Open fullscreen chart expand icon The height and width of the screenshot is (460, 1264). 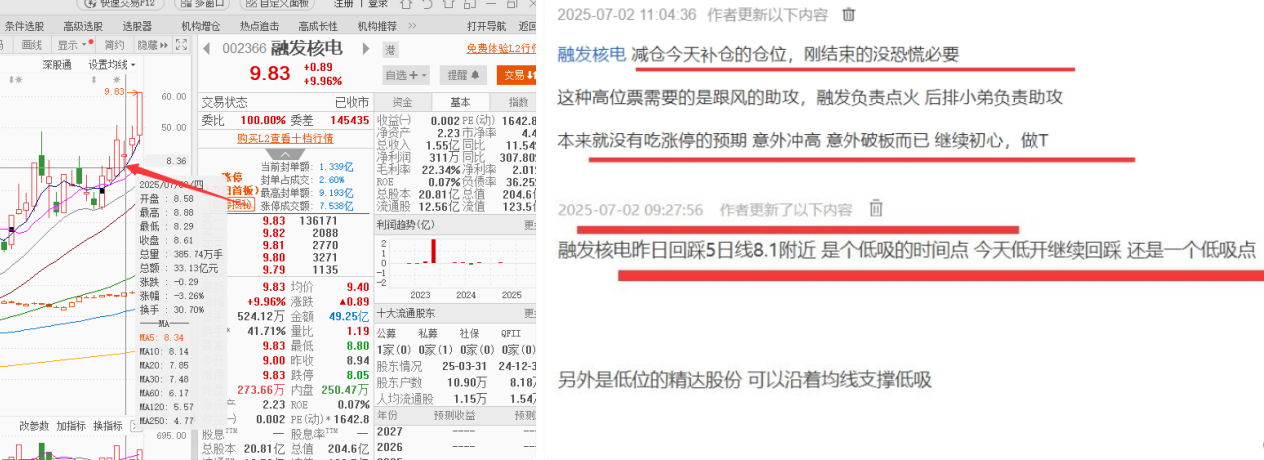pos(181,45)
